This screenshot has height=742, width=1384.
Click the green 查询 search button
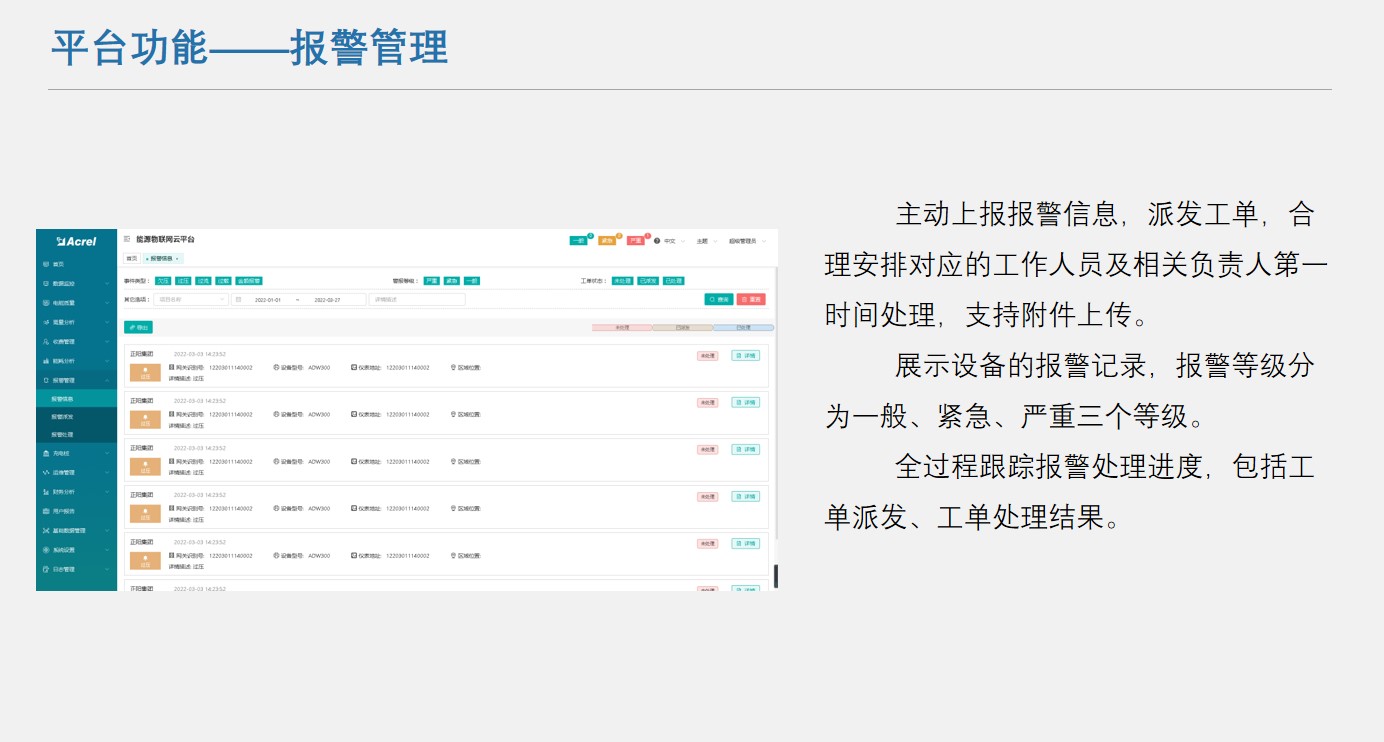point(718,299)
